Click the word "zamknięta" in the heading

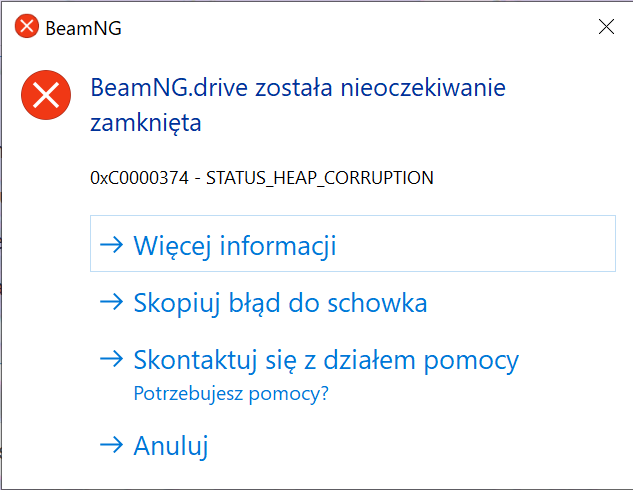click(145, 123)
